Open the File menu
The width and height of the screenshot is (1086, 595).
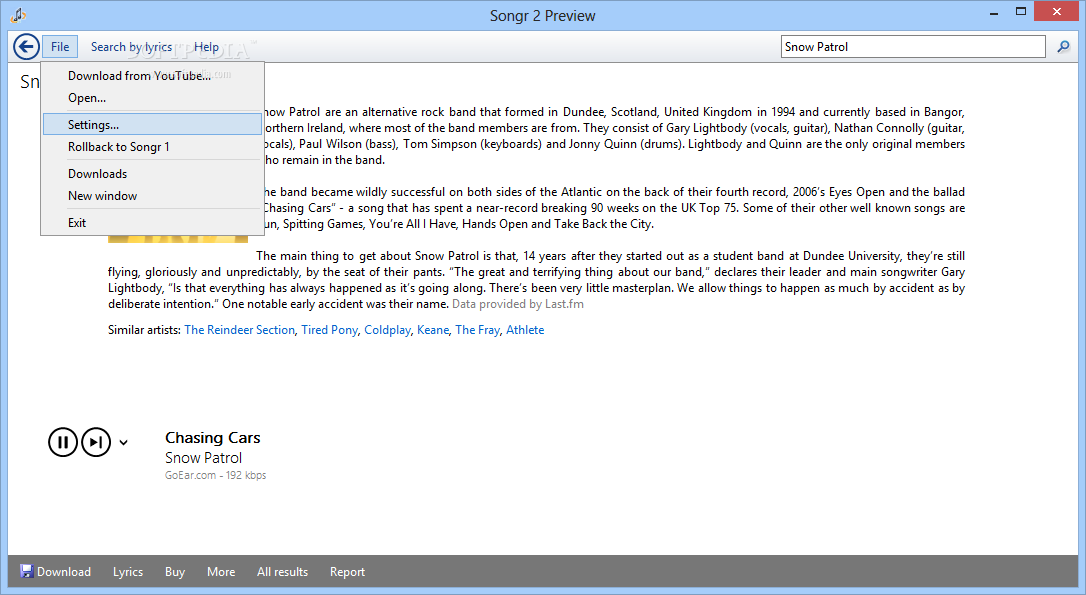tap(60, 47)
